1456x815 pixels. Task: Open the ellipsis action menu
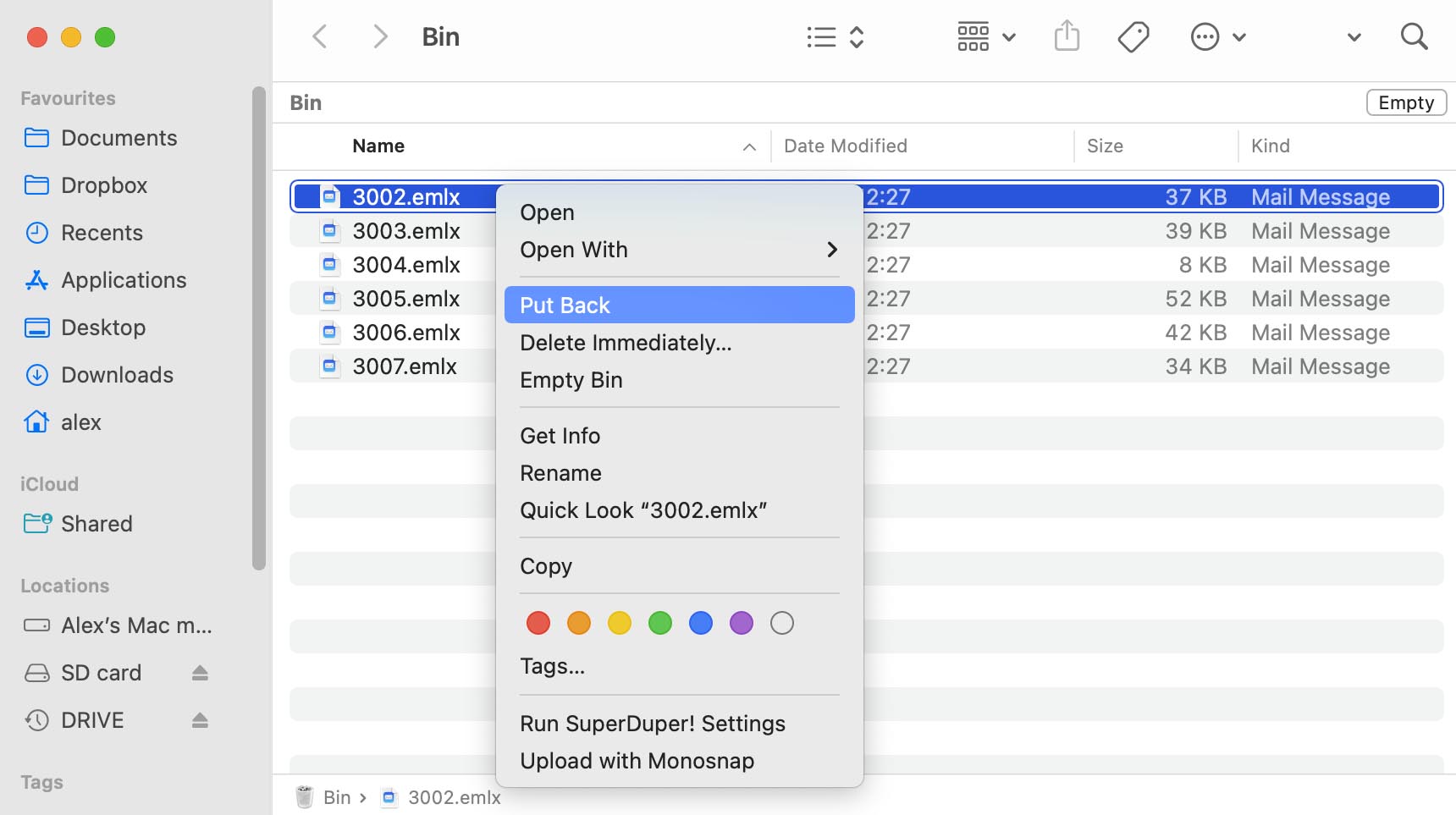pyautogui.click(x=1217, y=36)
